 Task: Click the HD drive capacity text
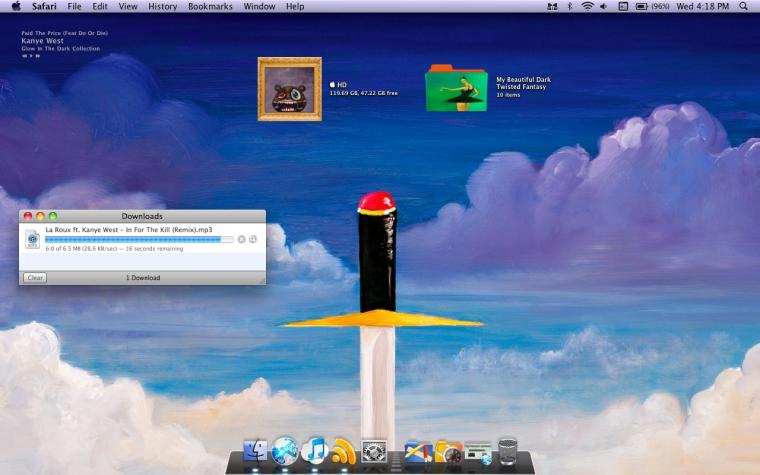(364, 93)
